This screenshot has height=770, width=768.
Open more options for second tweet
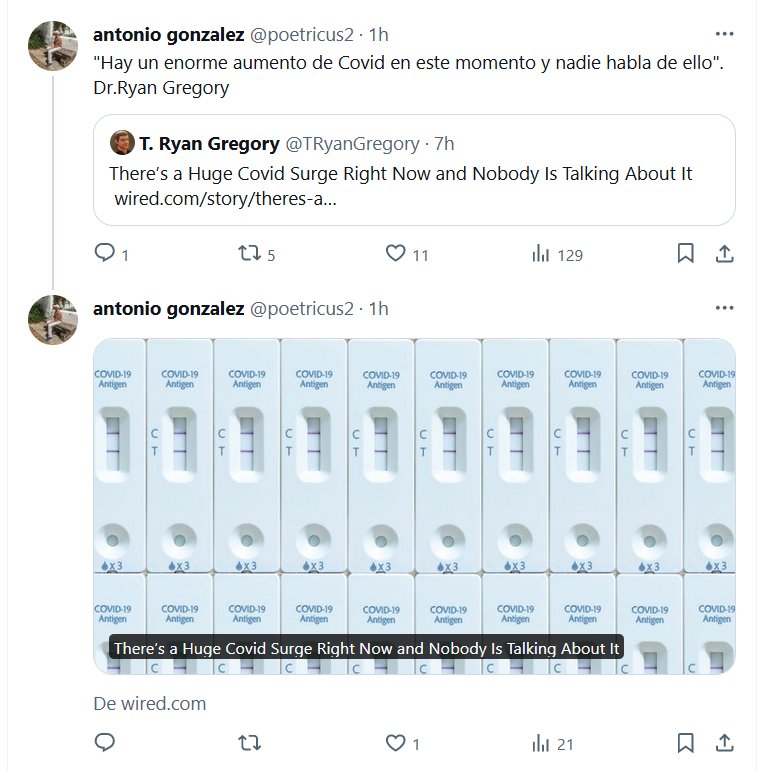(x=723, y=308)
